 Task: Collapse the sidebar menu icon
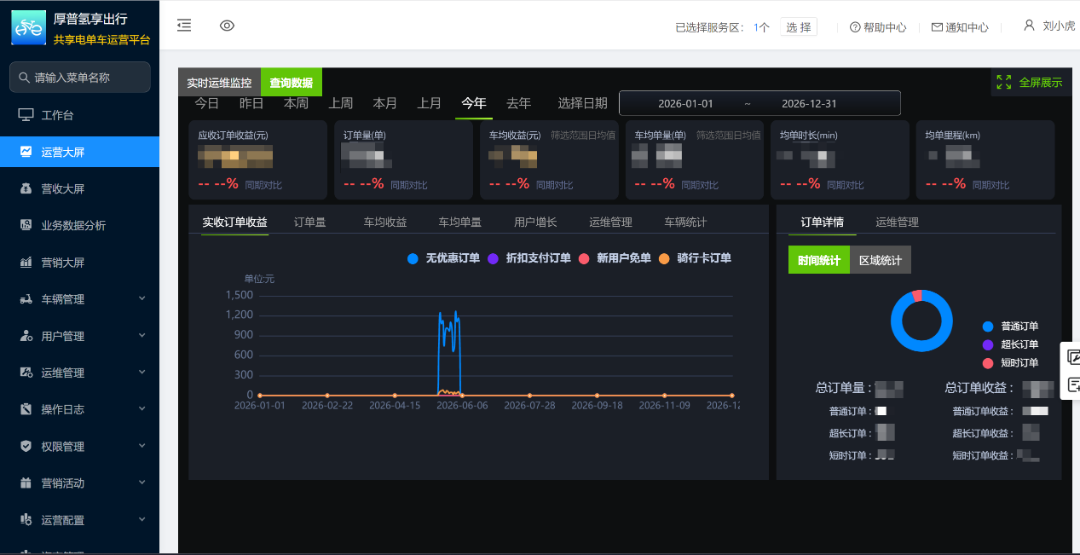point(184,26)
